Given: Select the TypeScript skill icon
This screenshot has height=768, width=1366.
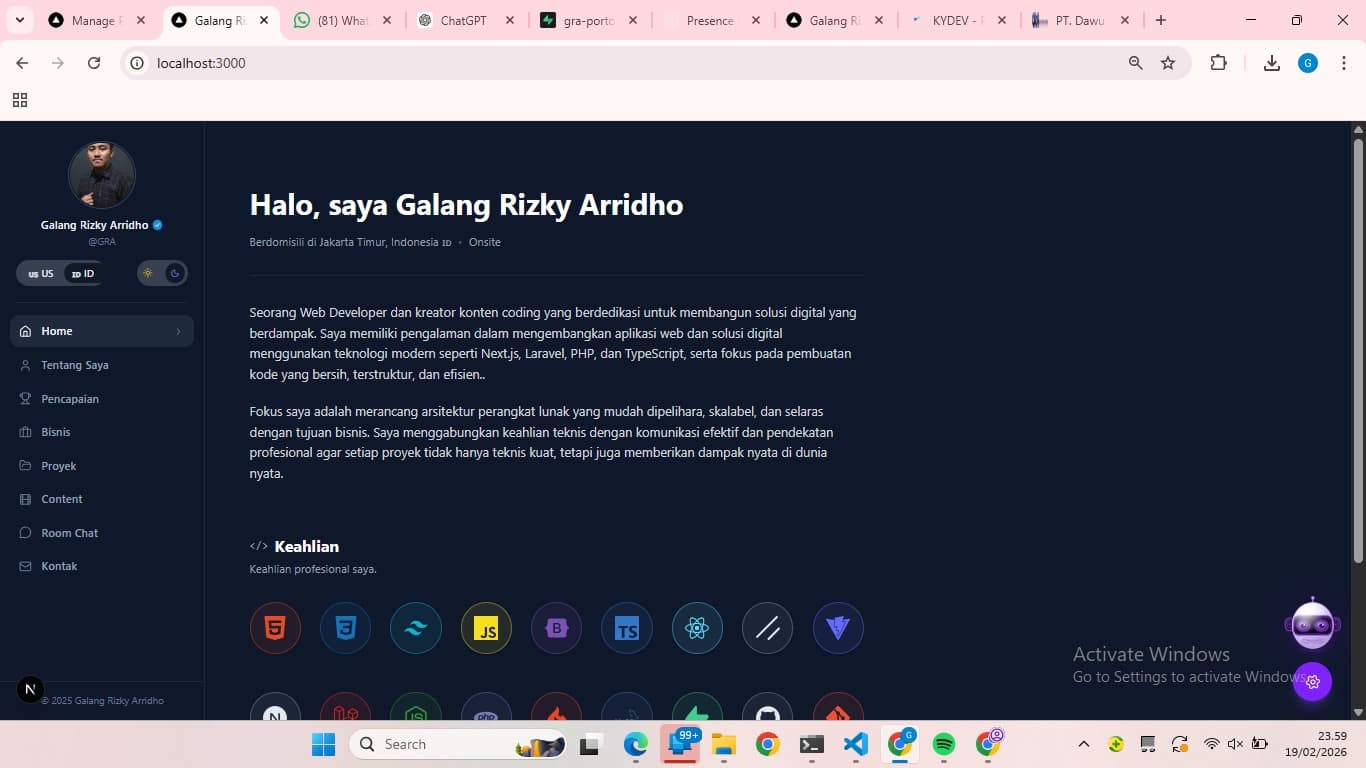Looking at the screenshot, I should click(627, 628).
